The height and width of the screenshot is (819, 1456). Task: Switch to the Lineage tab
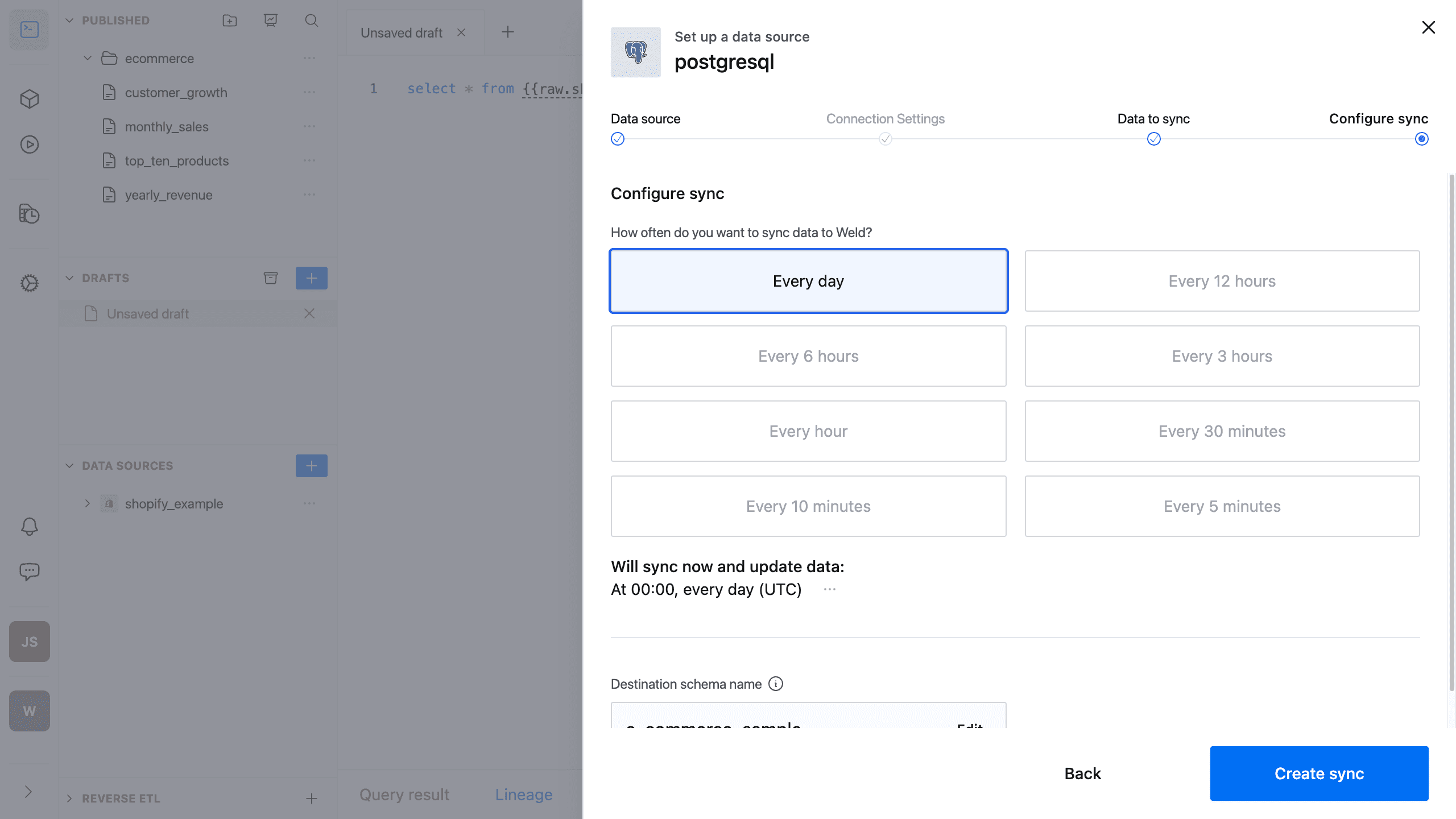tap(523, 794)
